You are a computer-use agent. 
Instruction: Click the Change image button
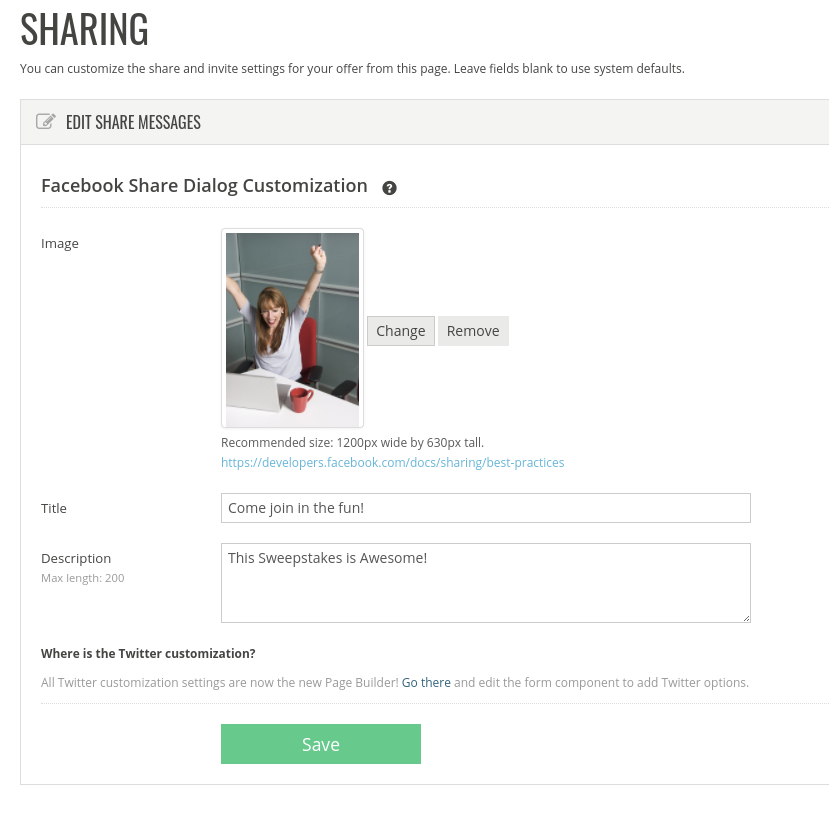pos(401,331)
